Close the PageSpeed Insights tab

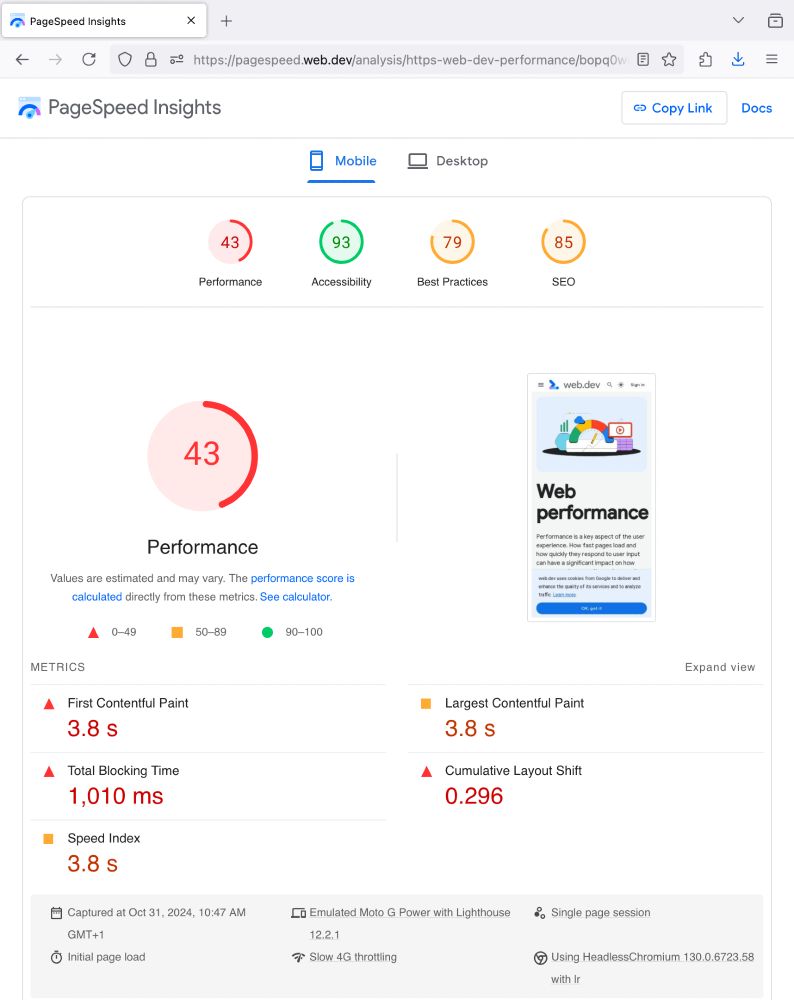tap(191, 20)
